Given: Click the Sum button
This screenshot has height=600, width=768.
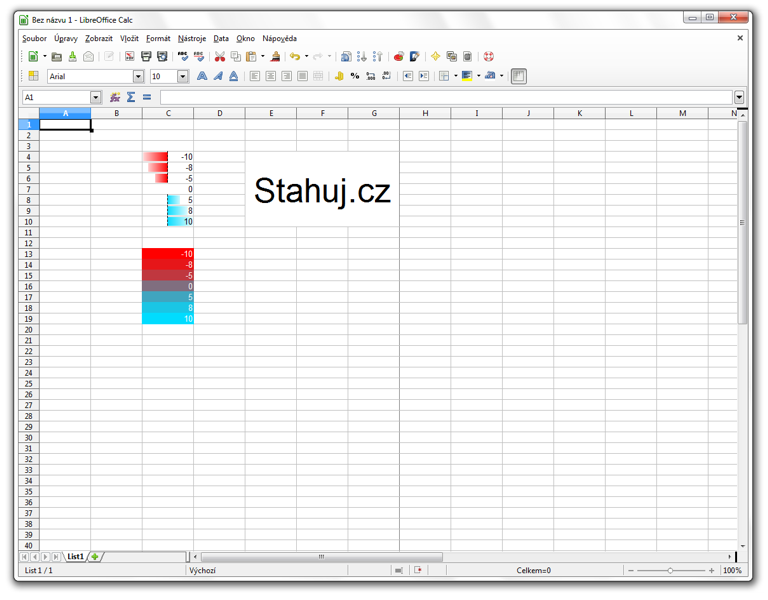Looking at the screenshot, I should coord(131,97).
